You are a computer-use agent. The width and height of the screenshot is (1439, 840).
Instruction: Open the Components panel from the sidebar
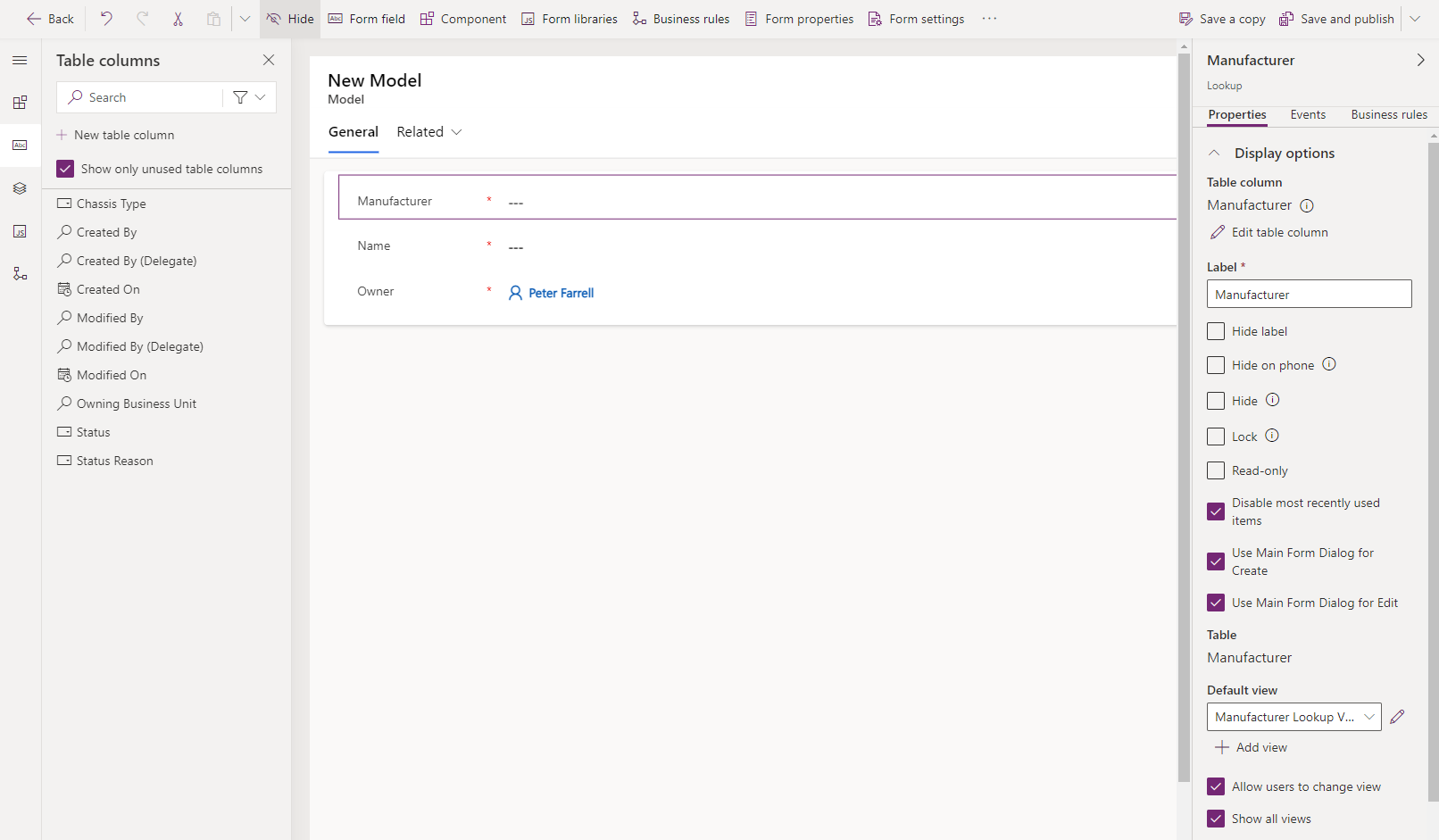pos(20,102)
